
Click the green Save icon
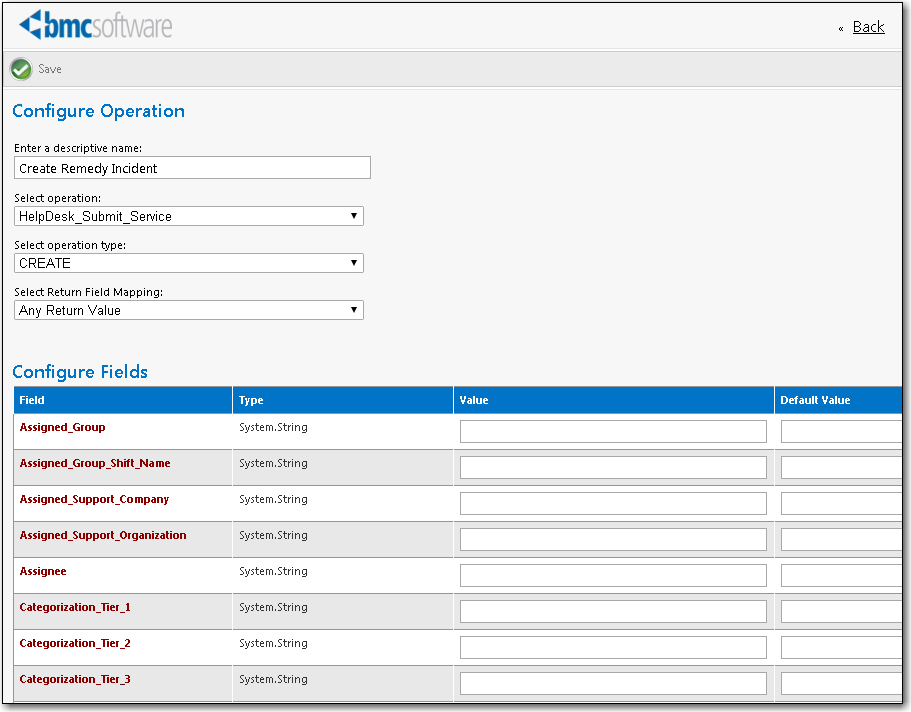click(x=21, y=68)
